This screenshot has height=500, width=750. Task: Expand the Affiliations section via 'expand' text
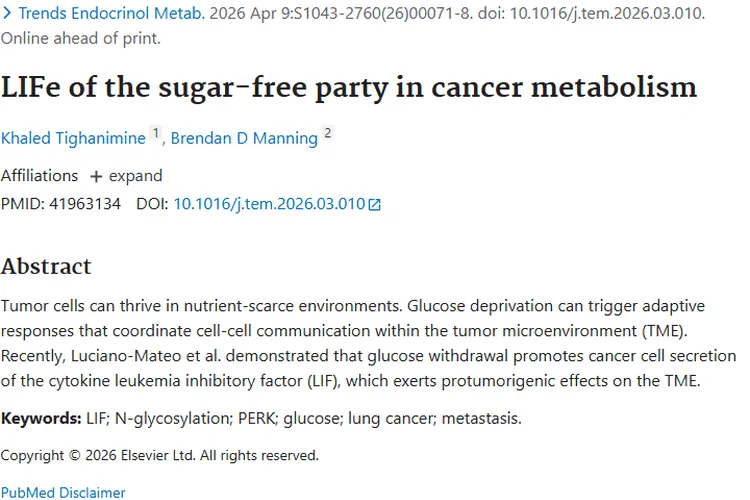click(x=136, y=176)
